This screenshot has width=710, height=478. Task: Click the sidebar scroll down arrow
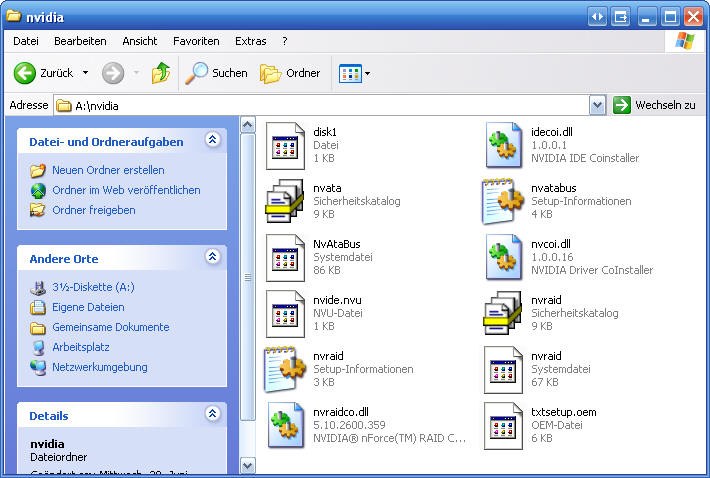point(248,465)
